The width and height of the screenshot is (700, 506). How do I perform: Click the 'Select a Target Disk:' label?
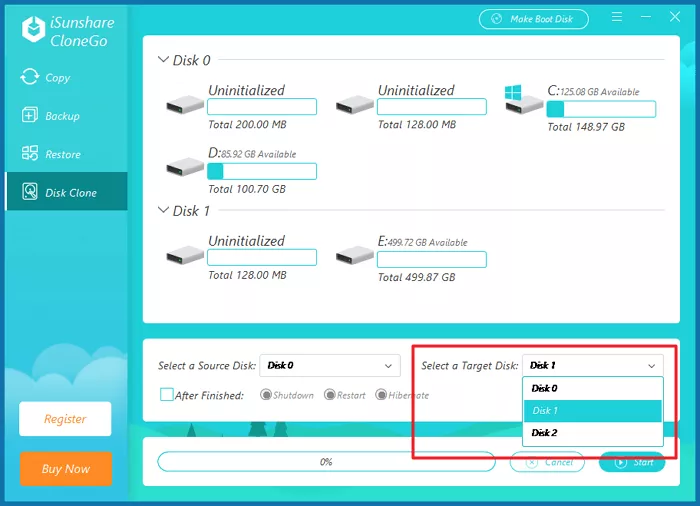(x=470, y=366)
